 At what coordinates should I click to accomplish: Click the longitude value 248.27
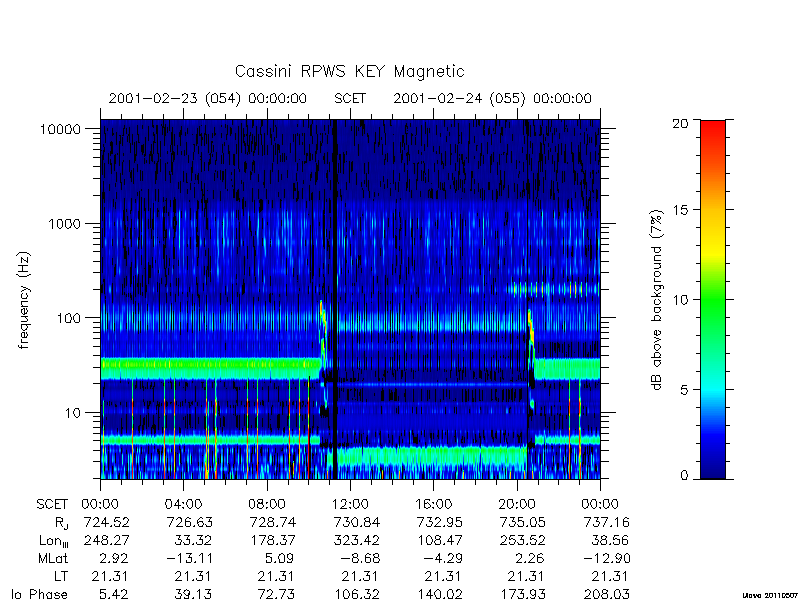coord(107,540)
